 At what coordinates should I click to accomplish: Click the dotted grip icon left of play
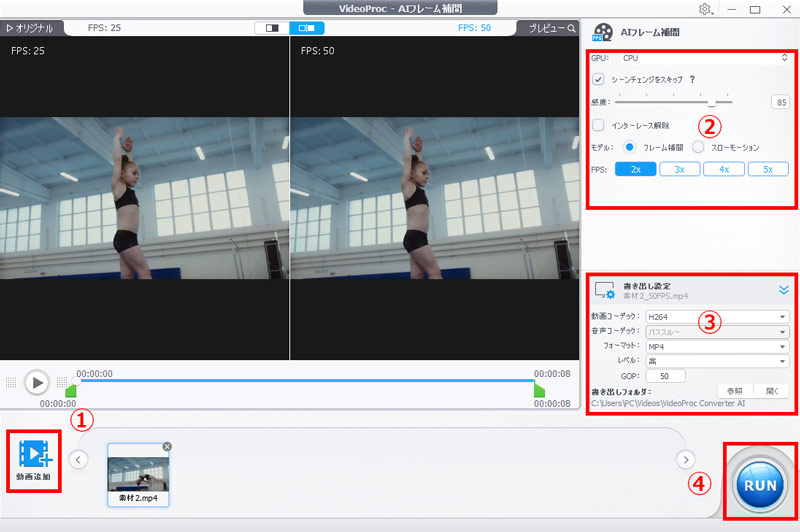pos(11,382)
